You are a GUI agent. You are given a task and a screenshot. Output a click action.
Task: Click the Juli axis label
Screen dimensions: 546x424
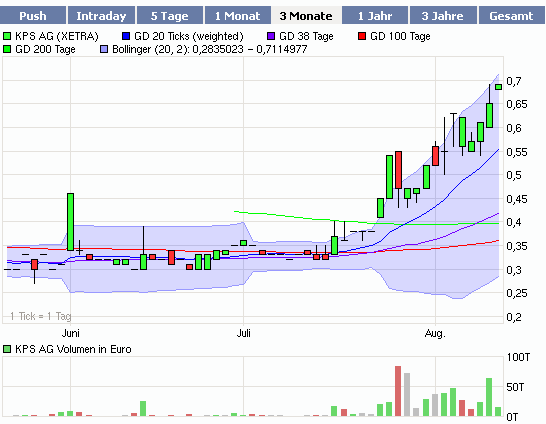click(x=243, y=333)
